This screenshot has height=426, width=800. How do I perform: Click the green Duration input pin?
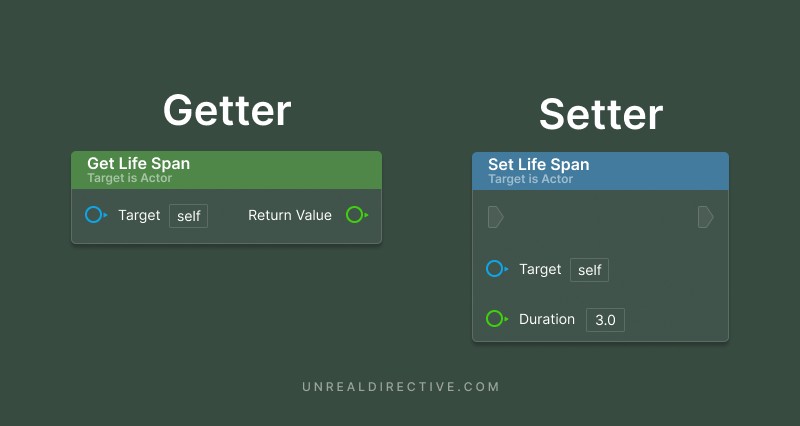click(x=495, y=319)
